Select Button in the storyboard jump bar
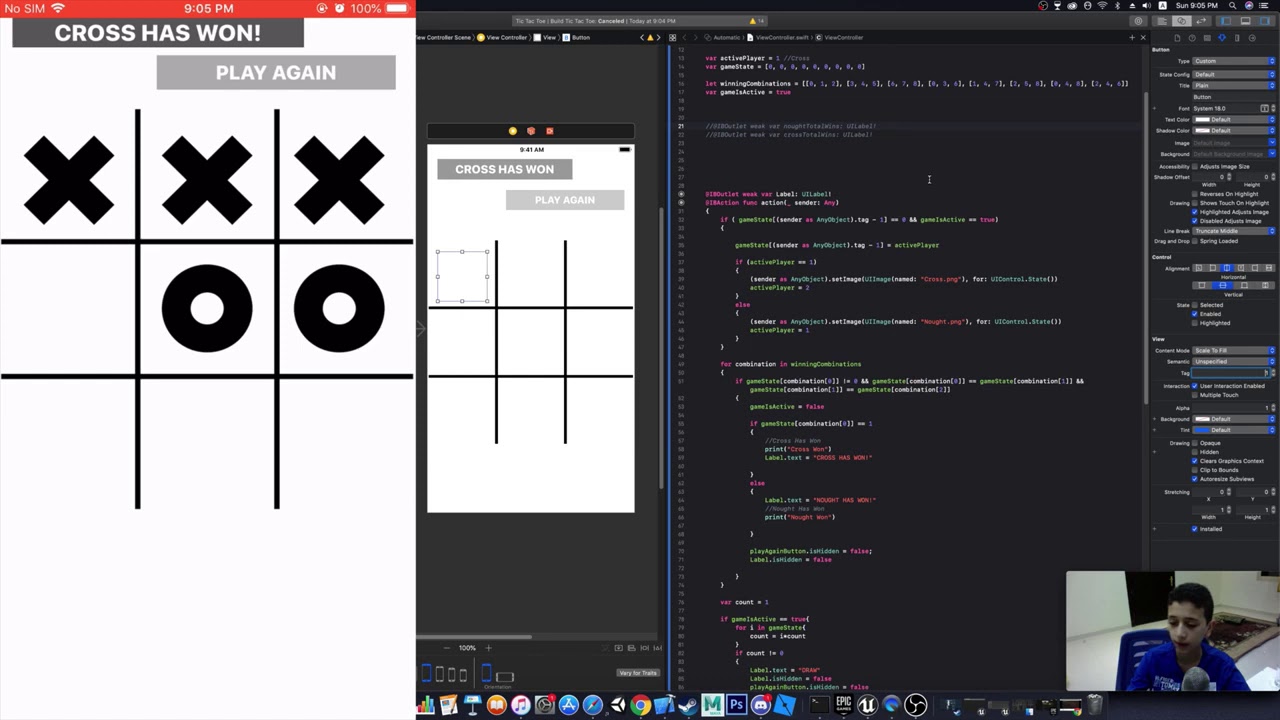 point(577,38)
